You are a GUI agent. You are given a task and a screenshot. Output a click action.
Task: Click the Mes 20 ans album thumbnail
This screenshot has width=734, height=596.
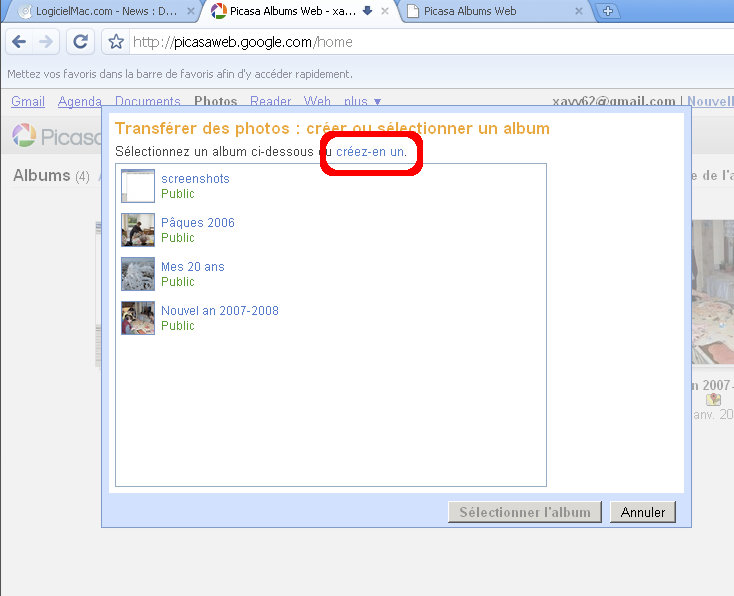138,274
